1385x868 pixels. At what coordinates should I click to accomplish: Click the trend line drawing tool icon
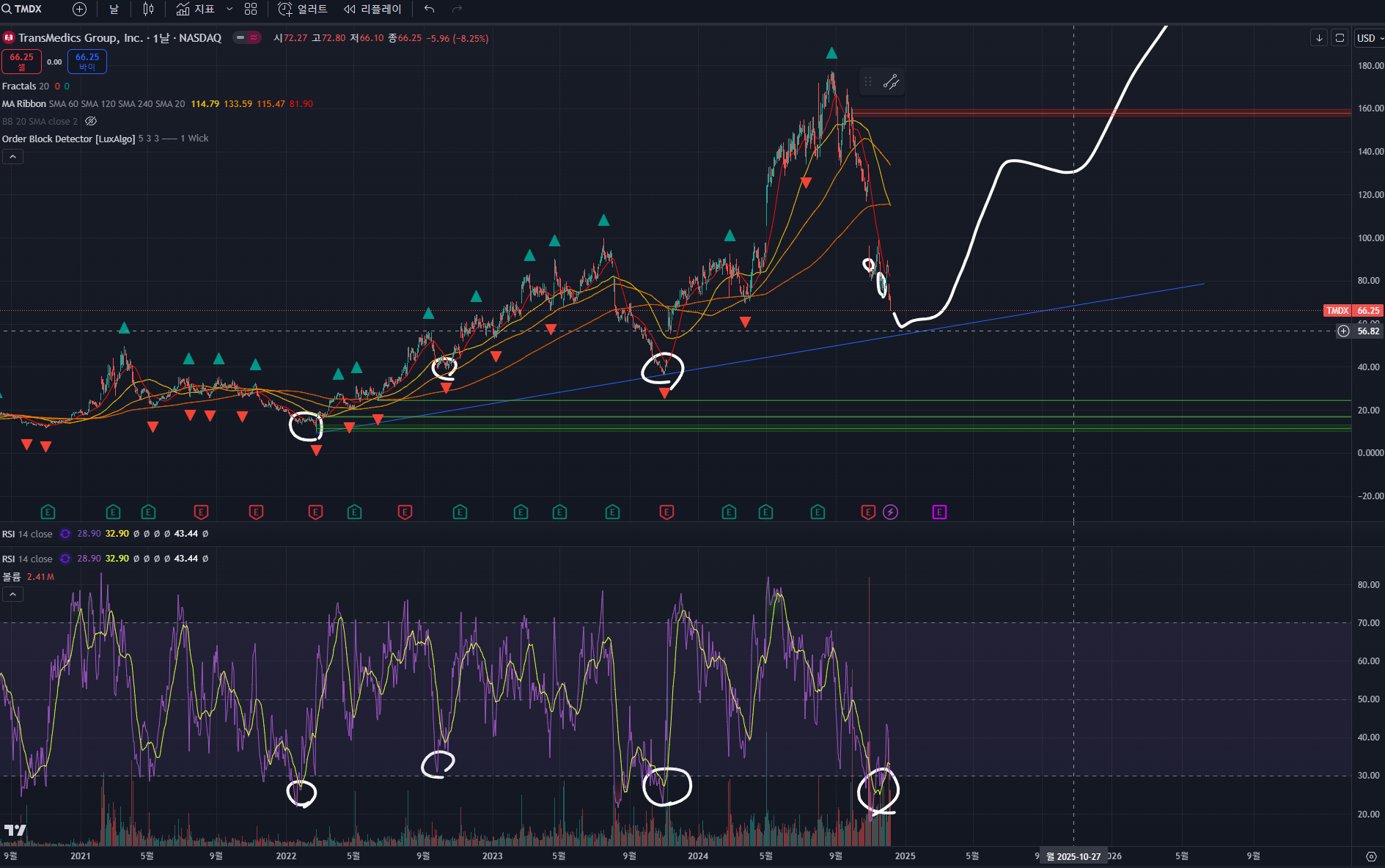(891, 82)
